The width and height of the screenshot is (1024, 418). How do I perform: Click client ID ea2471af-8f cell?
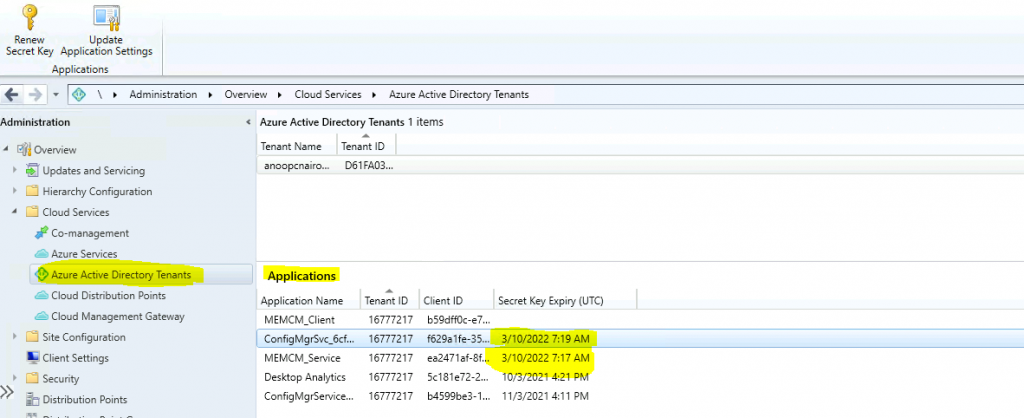pos(456,358)
